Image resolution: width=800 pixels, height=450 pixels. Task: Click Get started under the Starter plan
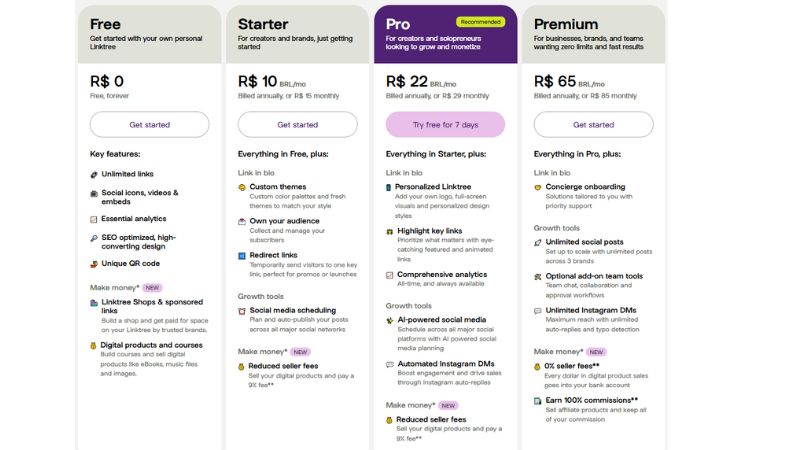coord(297,124)
